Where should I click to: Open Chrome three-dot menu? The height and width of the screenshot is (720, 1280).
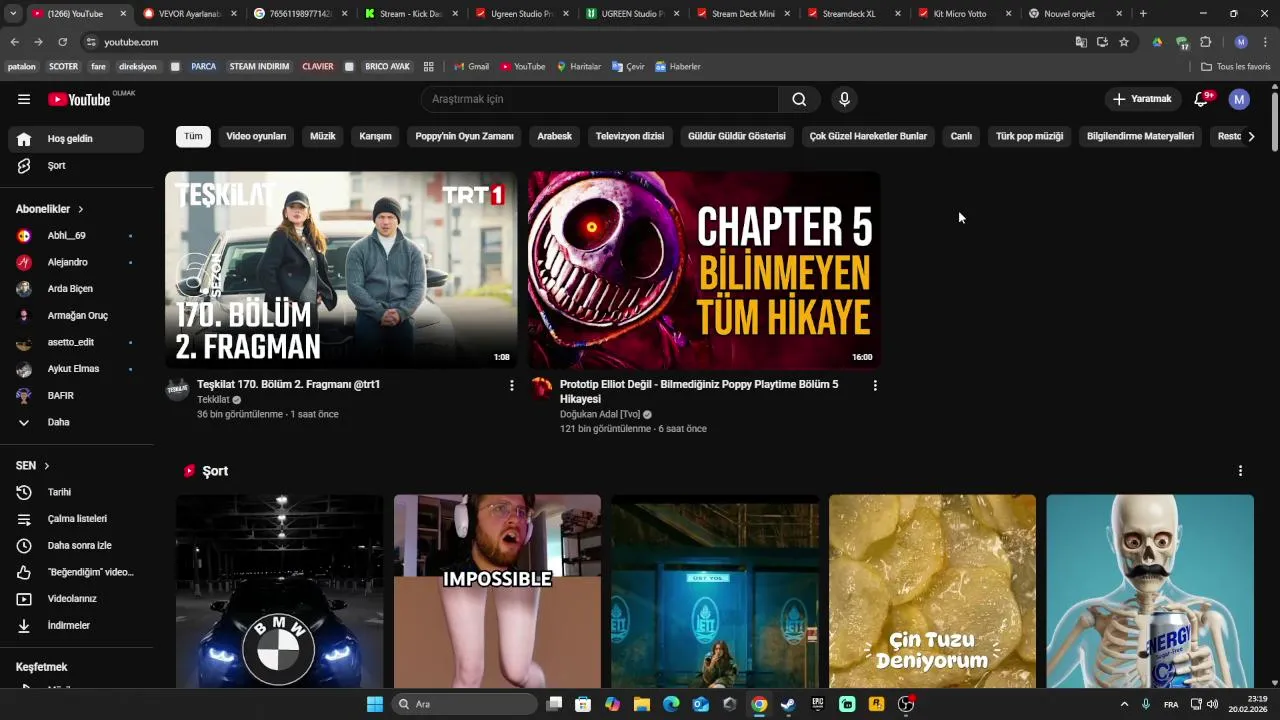1266,42
